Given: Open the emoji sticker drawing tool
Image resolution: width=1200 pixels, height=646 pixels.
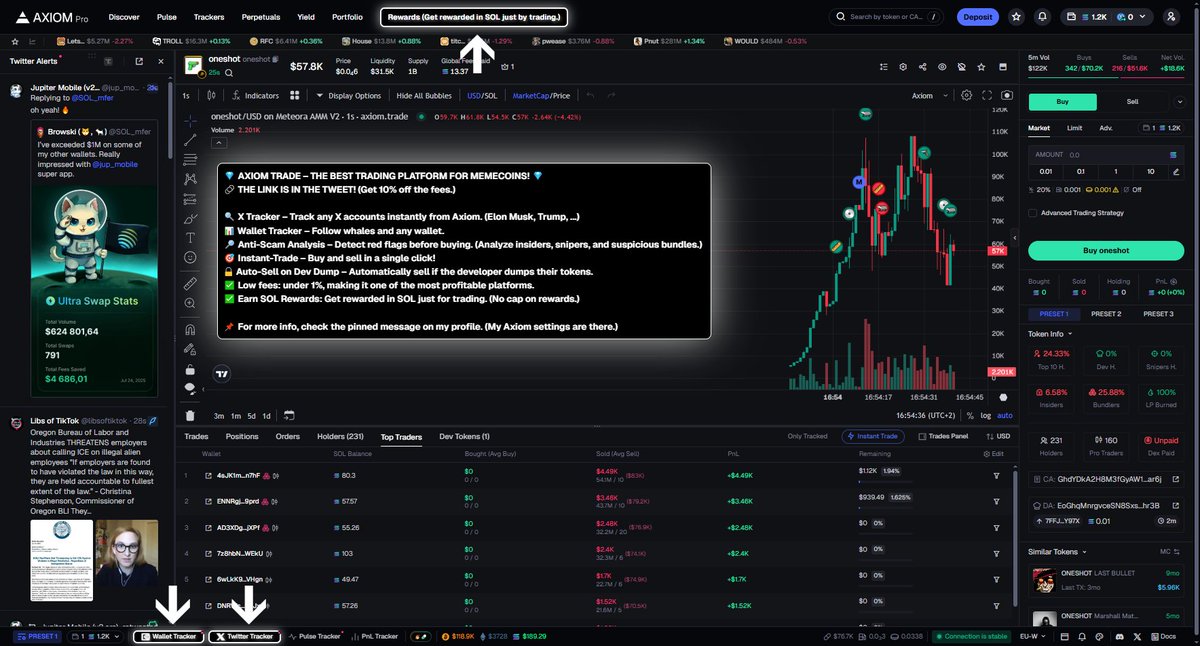Looking at the screenshot, I should pyautogui.click(x=190, y=258).
